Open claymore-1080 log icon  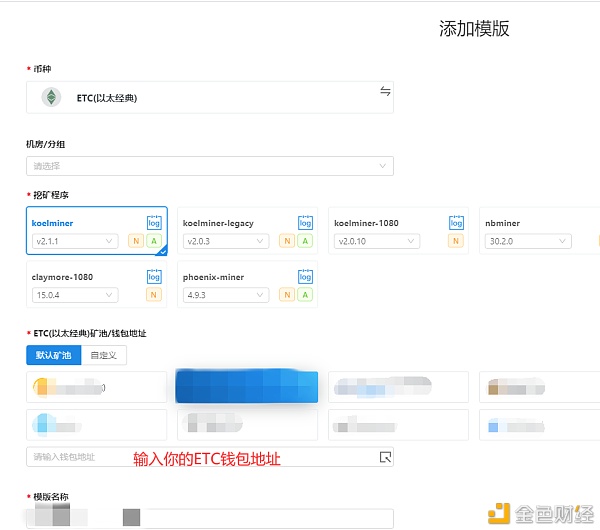154,276
